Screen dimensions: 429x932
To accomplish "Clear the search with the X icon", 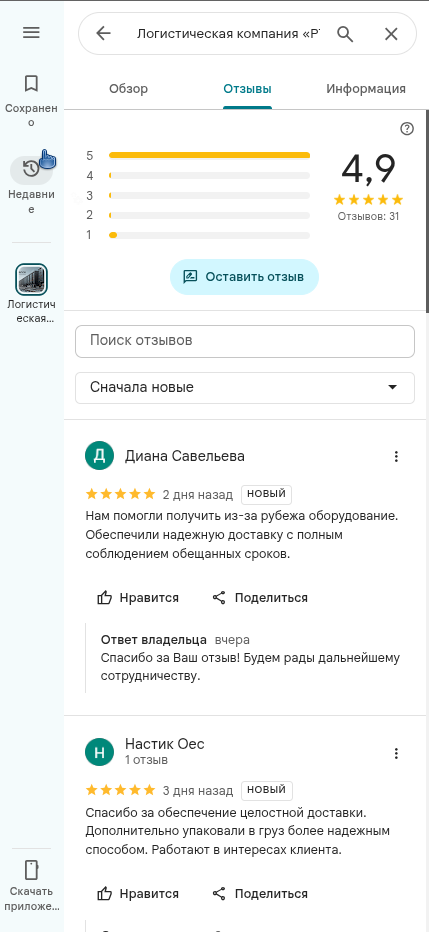I will coord(391,34).
